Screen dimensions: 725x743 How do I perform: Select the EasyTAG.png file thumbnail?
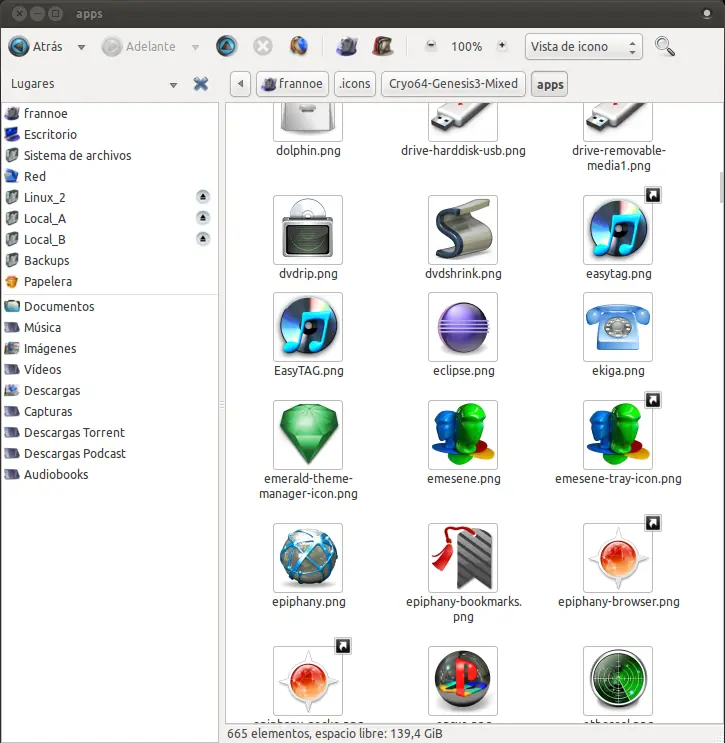(x=308, y=327)
